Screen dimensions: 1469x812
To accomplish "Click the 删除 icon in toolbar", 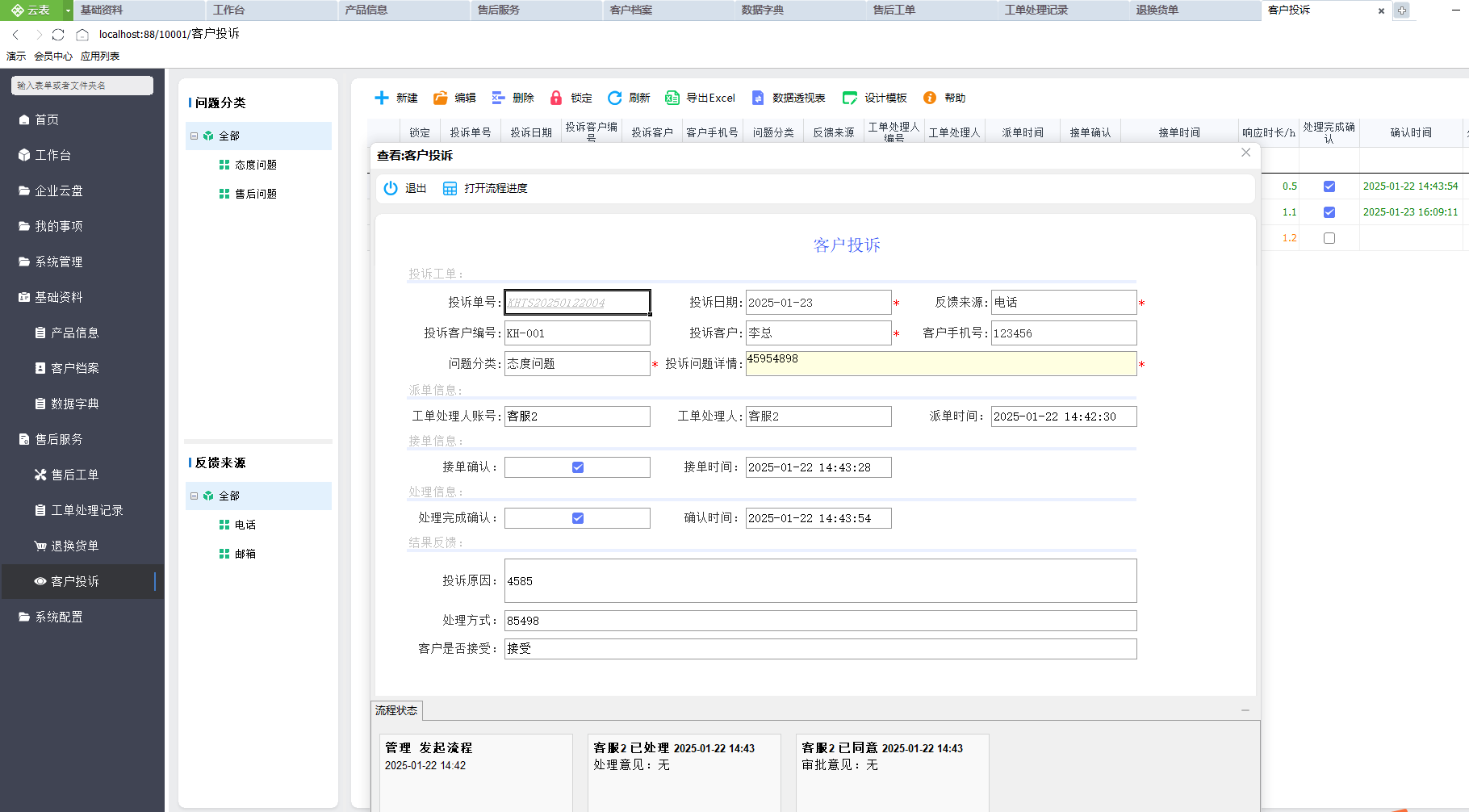I will [x=498, y=98].
